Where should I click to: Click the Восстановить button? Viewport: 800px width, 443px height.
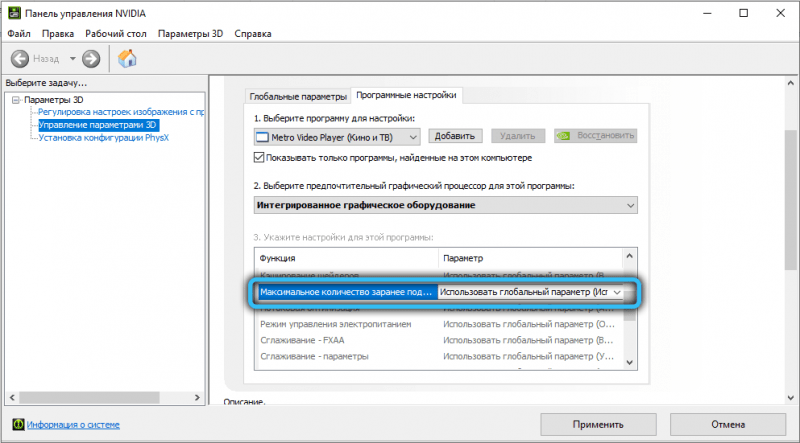595,136
